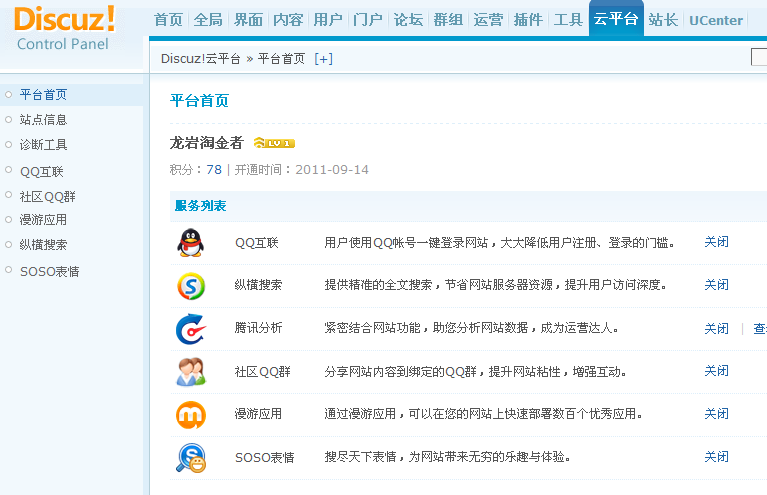Click the SOSO表情 service name in list
Viewport: 767px width, 495px height.
click(x=265, y=457)
